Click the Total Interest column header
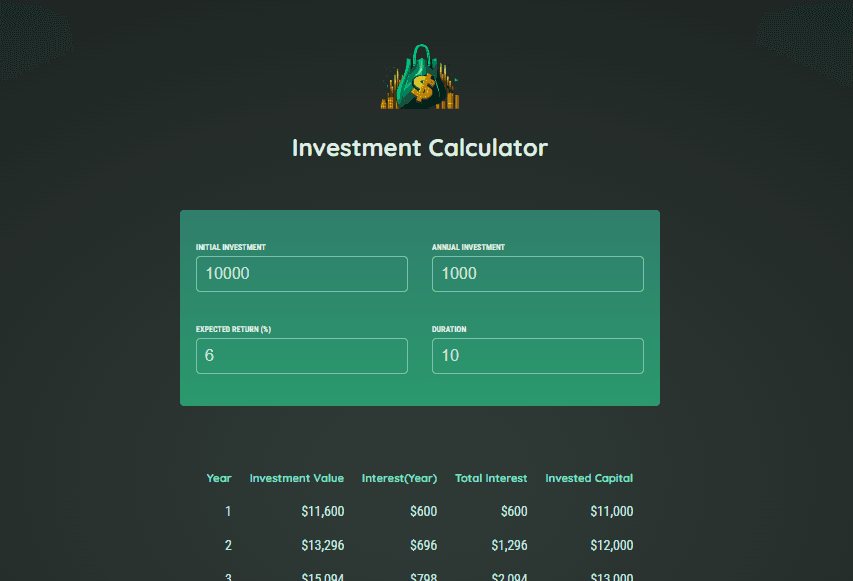This screenshot has width=853, height=581. 491,478
